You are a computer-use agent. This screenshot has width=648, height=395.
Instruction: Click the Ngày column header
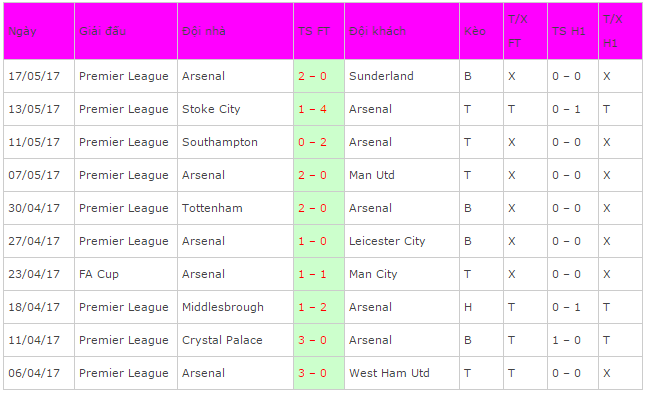pos(39,31)
